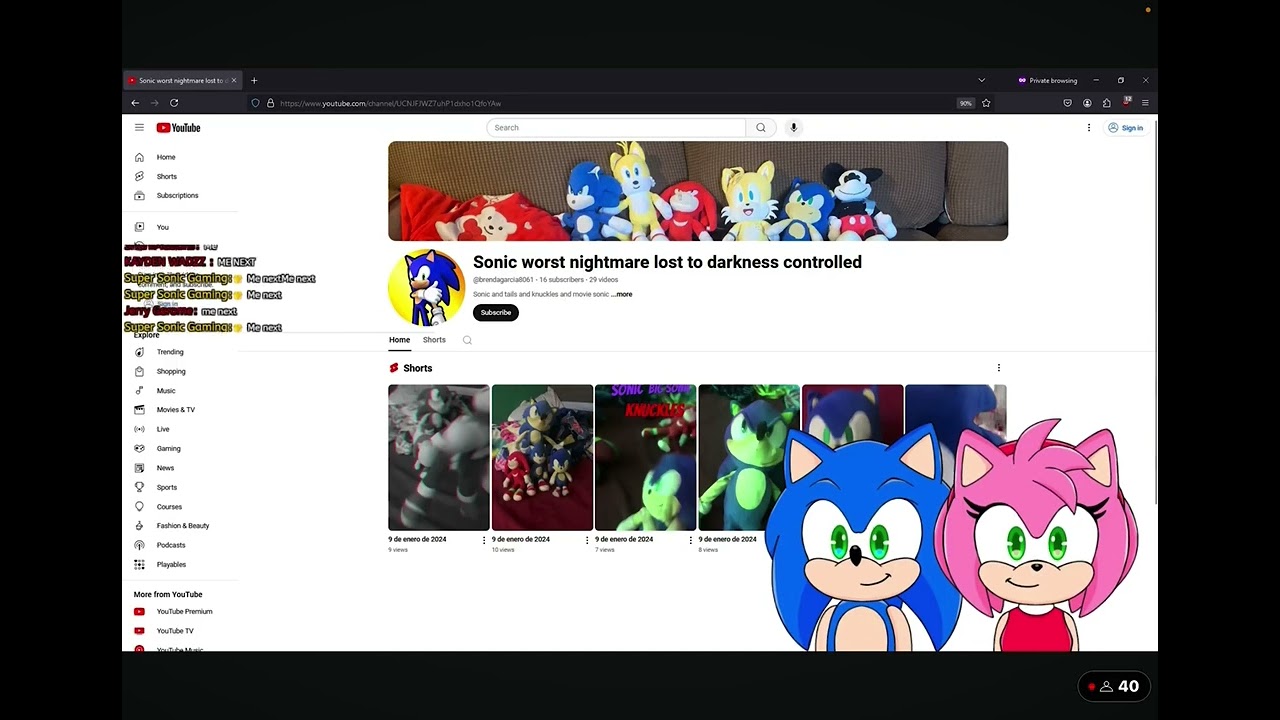The image size is (1280, 720).
Task: Click the Private browsing indicator
Action: pyautogui.click(x=1048, y=80)
